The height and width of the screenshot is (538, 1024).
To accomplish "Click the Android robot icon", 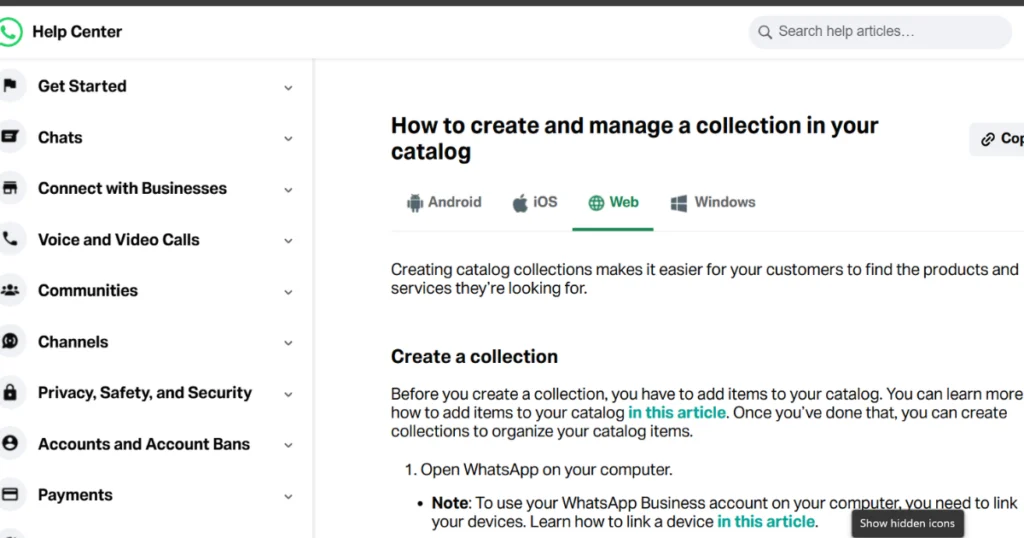I will (x=415, y=203).
